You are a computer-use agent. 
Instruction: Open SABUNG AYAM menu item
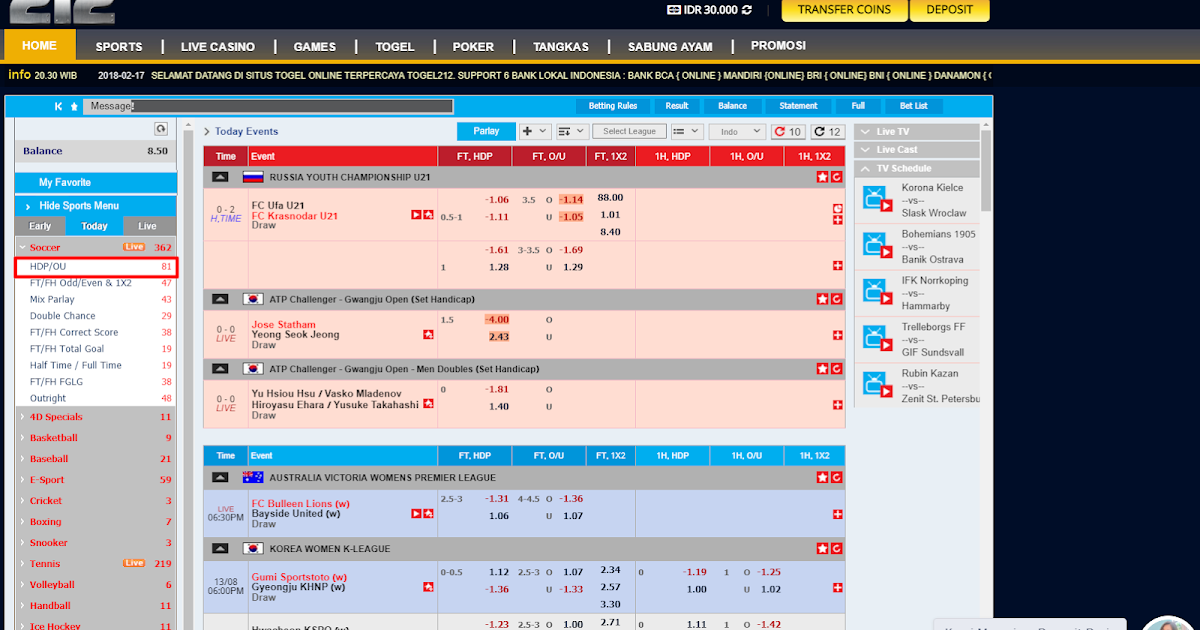coord(670,46)
